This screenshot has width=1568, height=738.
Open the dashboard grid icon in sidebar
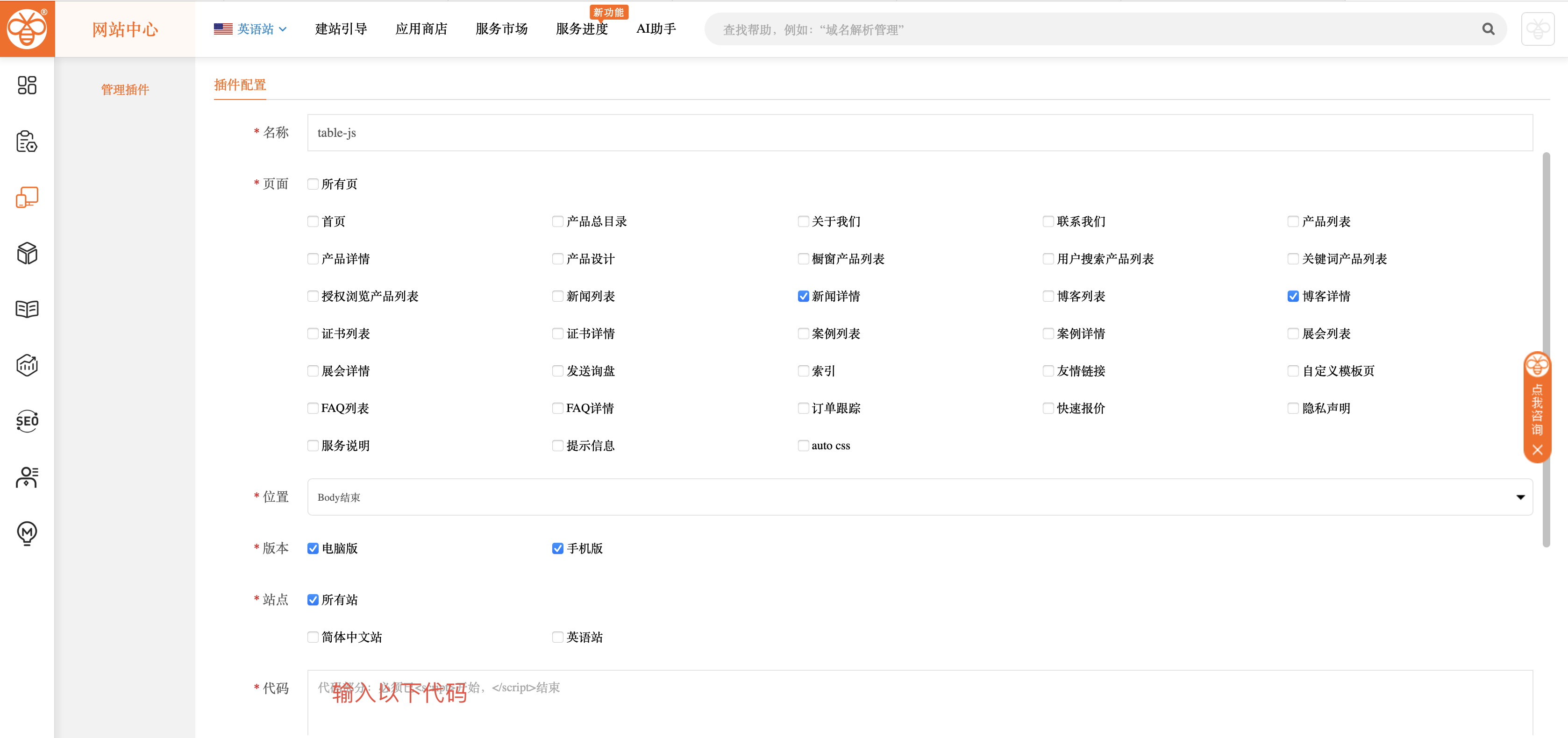tap(27, 85)
